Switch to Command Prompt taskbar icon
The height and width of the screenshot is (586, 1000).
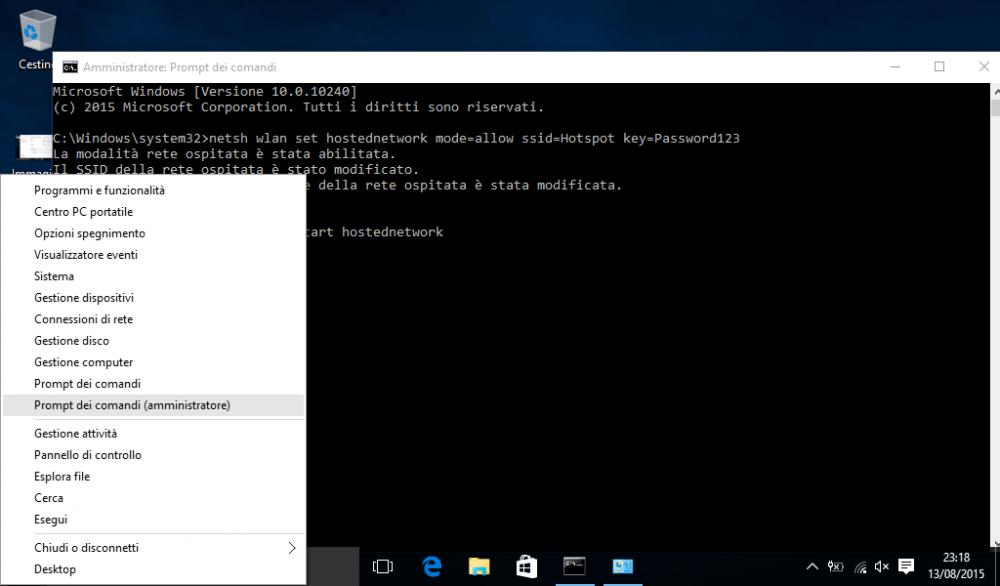click(574, 566)
